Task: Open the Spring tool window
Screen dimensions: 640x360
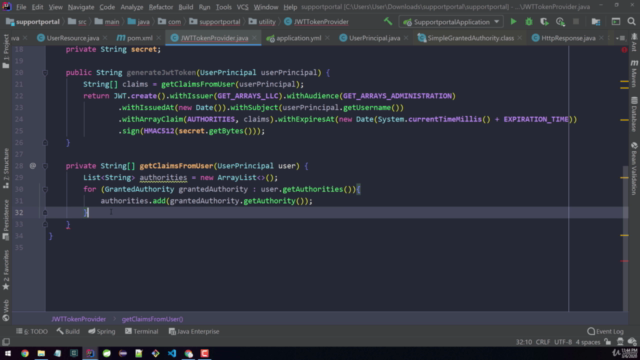Action: (x=102, y=331)
